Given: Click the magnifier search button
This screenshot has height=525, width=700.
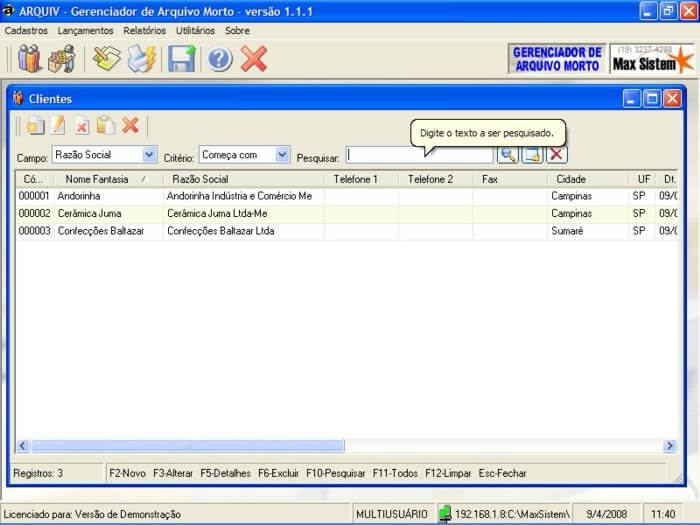Looking at the screenshot, I should pyautogui.click(x=508, y=155).
